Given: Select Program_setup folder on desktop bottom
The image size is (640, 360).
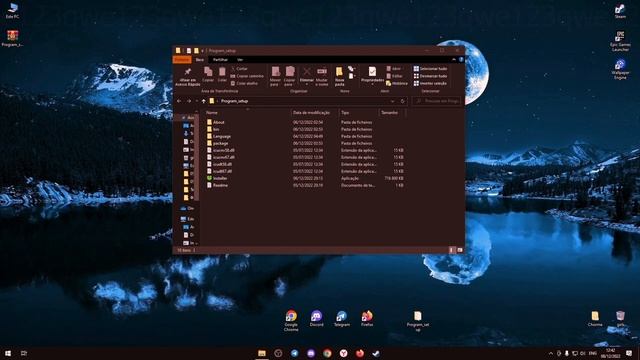Looking at the screenshot, I should point(418,320).
